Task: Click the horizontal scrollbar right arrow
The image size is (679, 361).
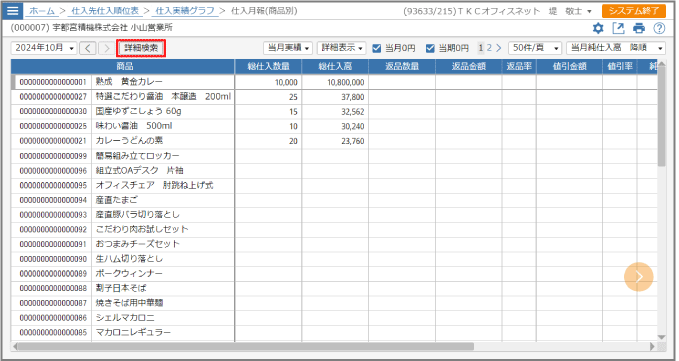Action: [x=653, y=346]
